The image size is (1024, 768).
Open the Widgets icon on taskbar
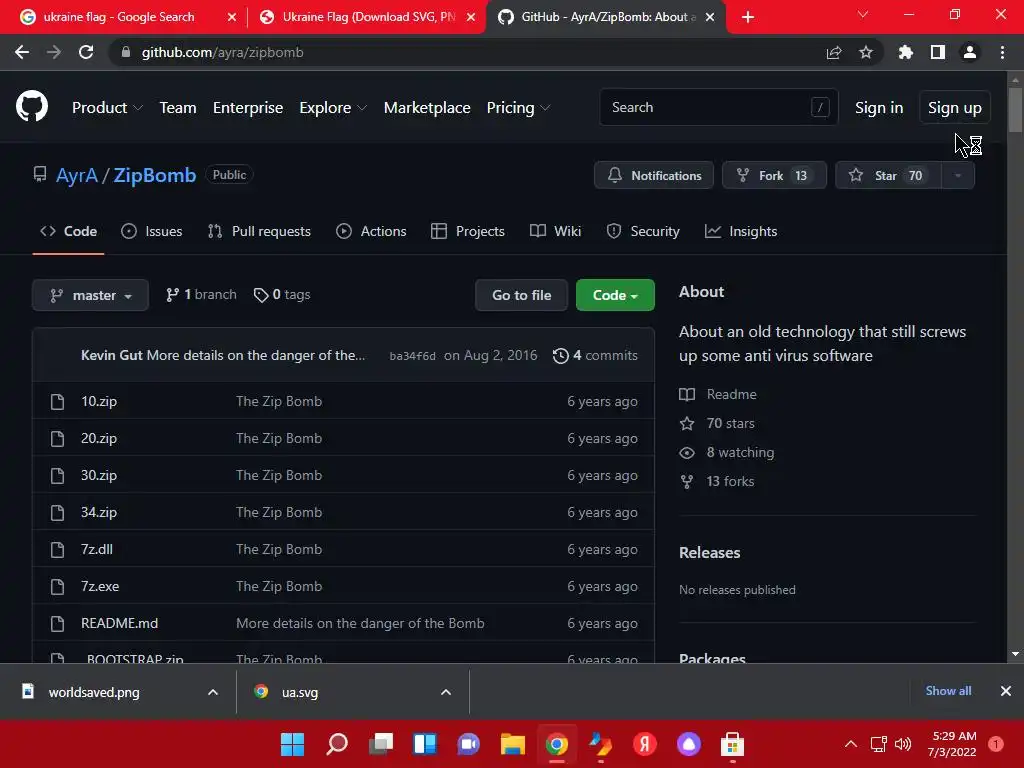coord(424,744)
